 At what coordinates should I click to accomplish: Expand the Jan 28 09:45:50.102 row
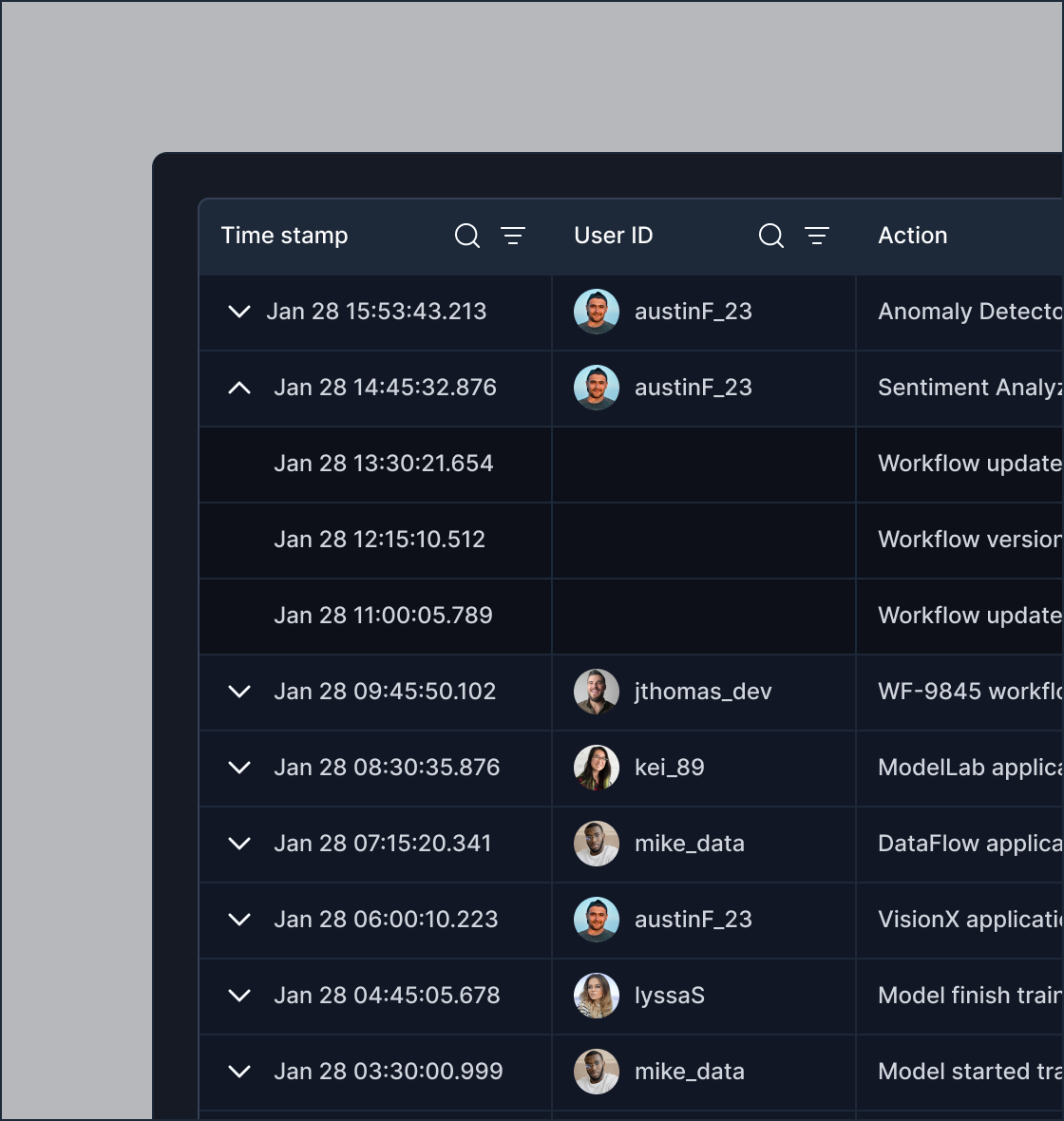239,692
